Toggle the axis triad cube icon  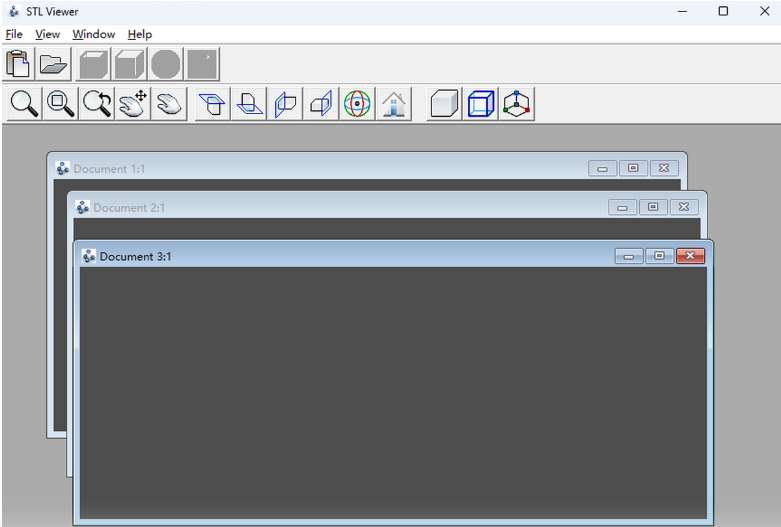[x=516, y=103]
